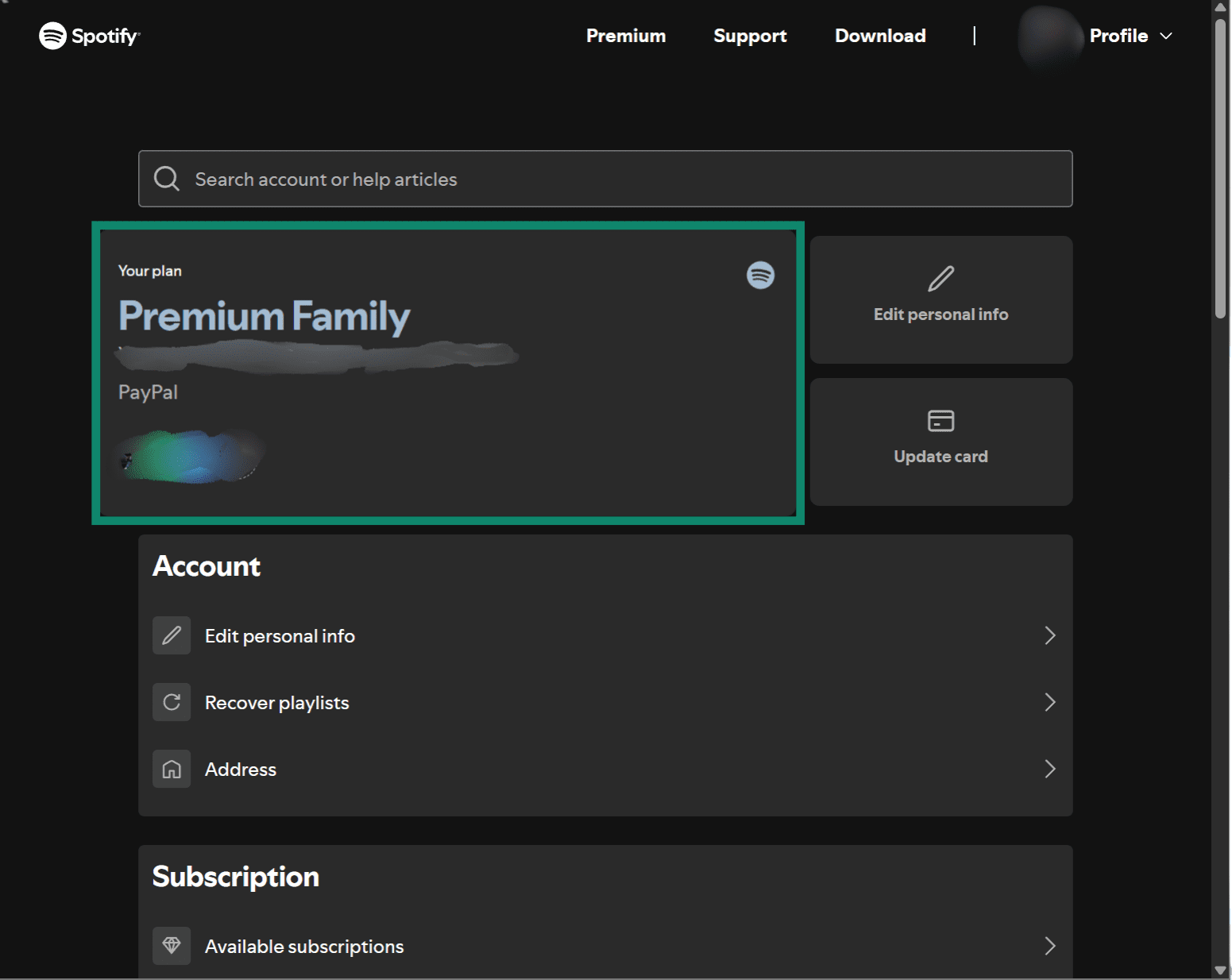This screenshot has width=1232, height=980.
Task: Click the search magnifier icon
Action: coord(167,178)
